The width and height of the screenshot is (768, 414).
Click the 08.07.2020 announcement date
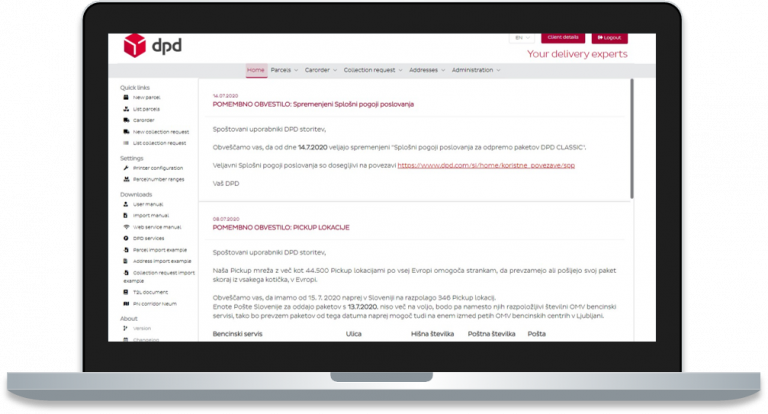(226, 219)
